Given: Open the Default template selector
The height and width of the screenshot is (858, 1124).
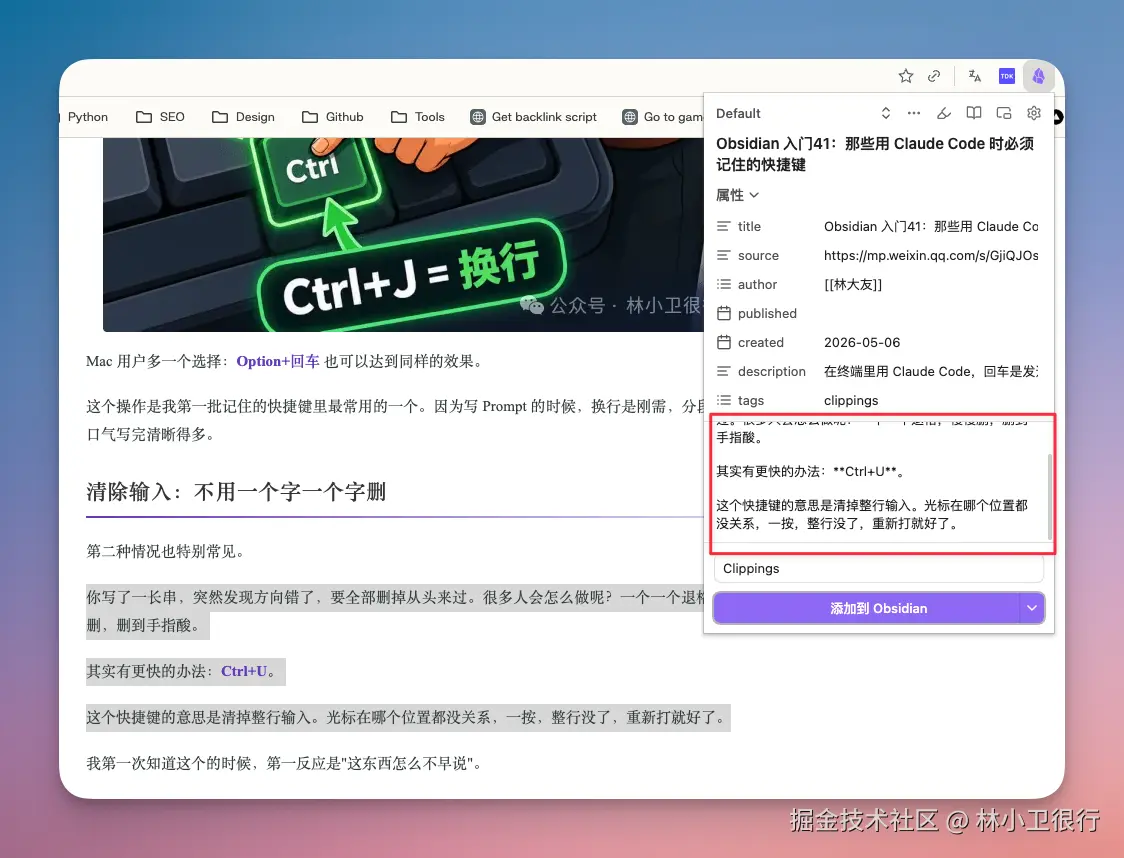Looking at the screenshot, I should click(803, 113).
